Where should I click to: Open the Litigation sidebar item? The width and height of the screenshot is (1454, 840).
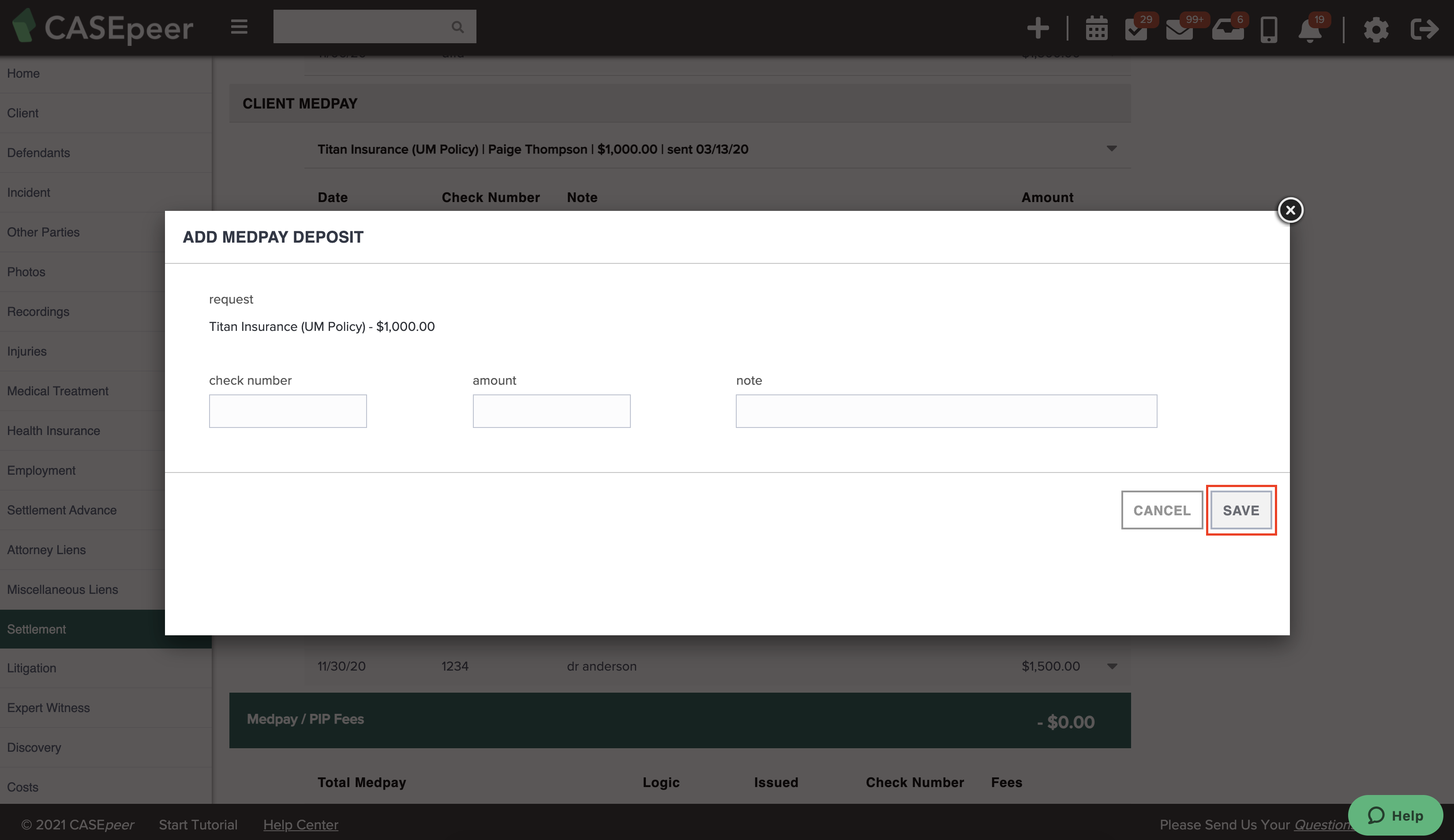(105, 668)
